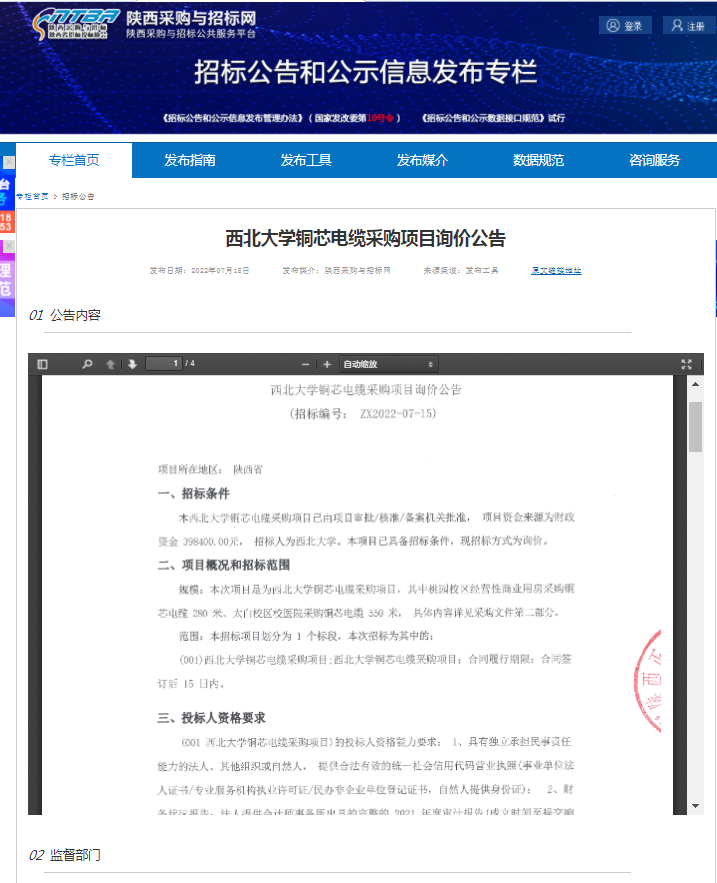The image size is (717, 883).
Task: Switch to the 发布工具 tab
Action: click(x=306, y=160)
